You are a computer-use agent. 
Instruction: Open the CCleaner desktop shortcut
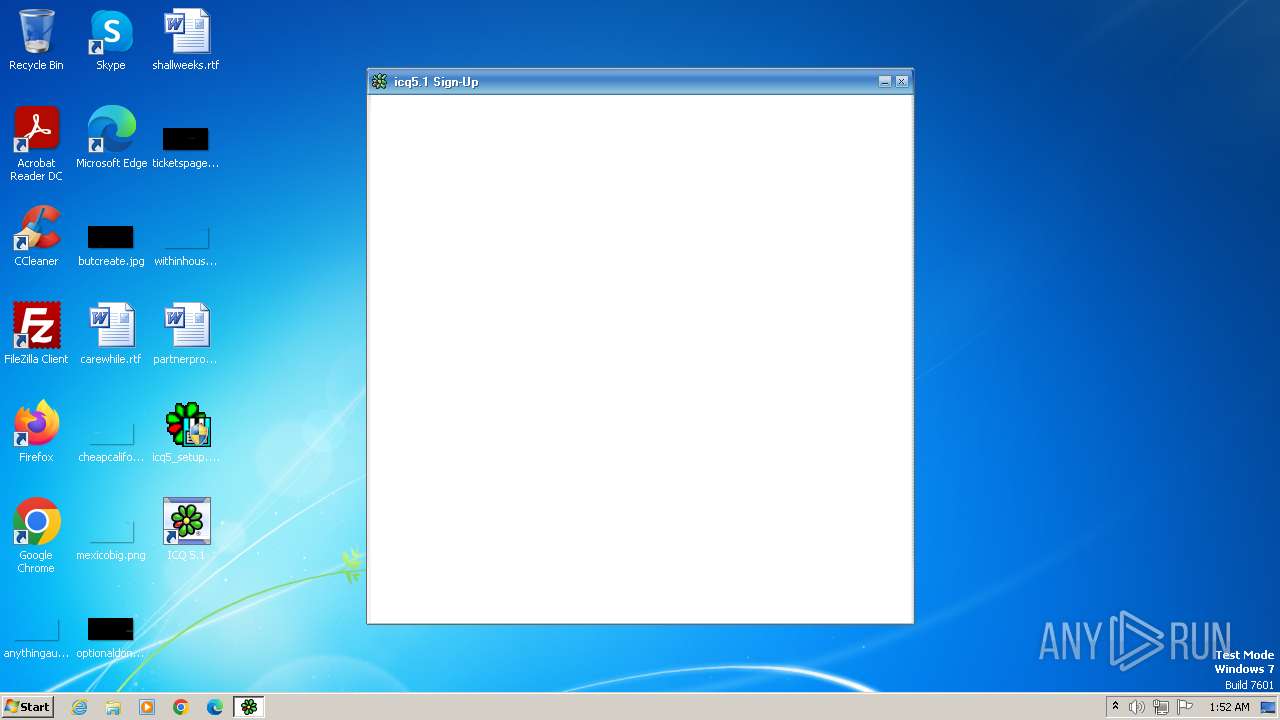point(36,236)
